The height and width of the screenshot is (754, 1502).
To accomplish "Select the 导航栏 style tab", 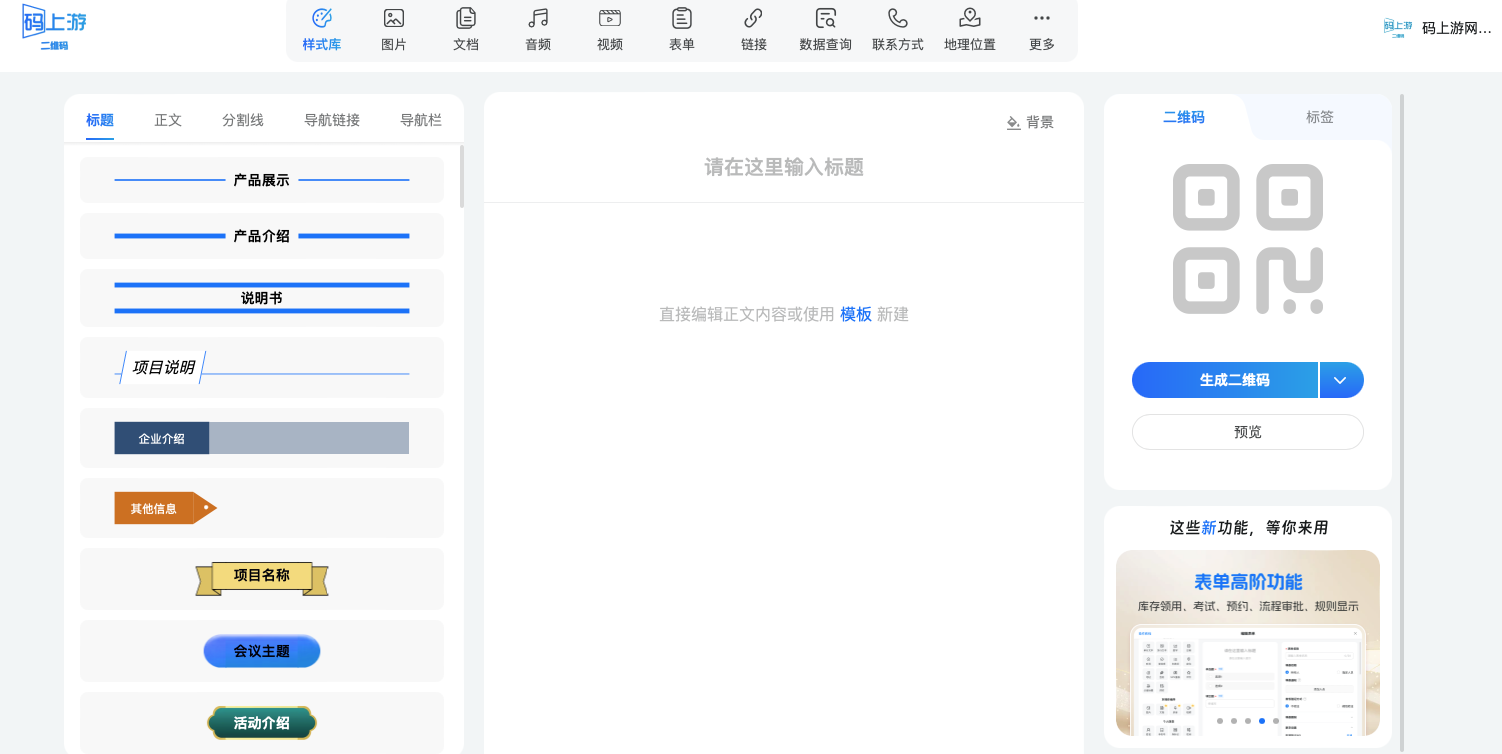I will click(421, 120).
